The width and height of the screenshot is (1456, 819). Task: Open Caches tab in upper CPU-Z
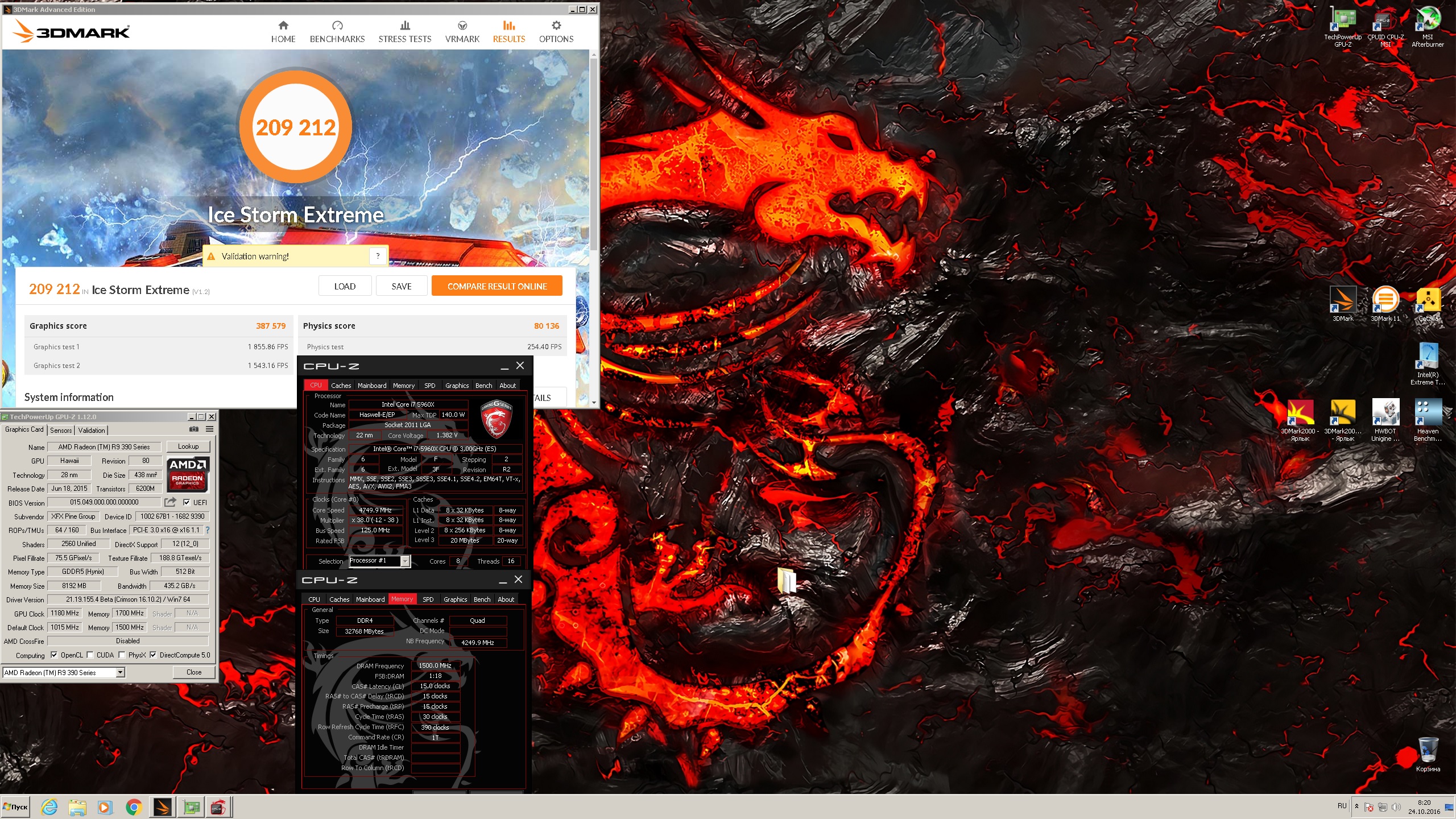(x=341, y=385)
